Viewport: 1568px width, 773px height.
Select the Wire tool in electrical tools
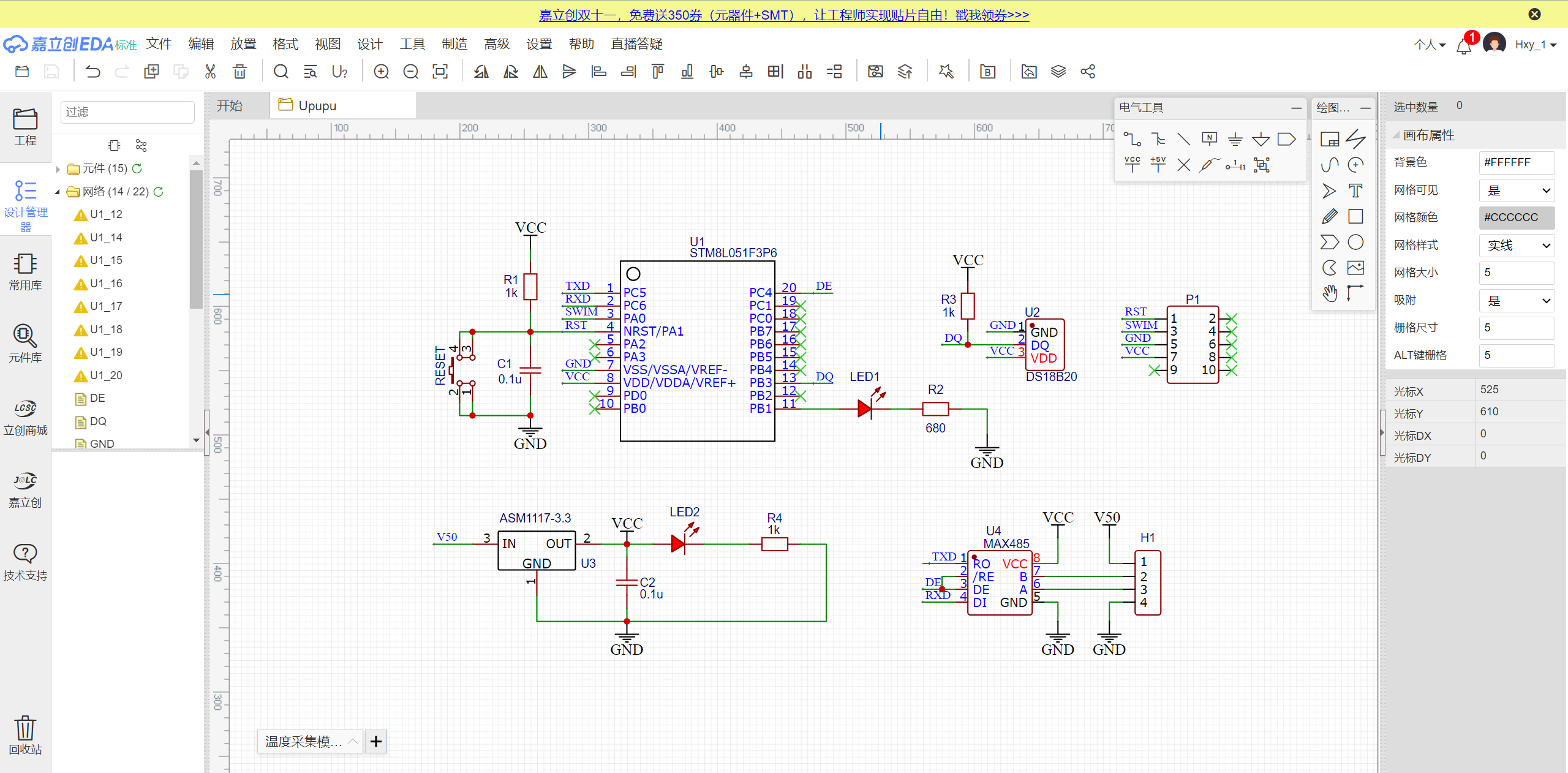1132,140
